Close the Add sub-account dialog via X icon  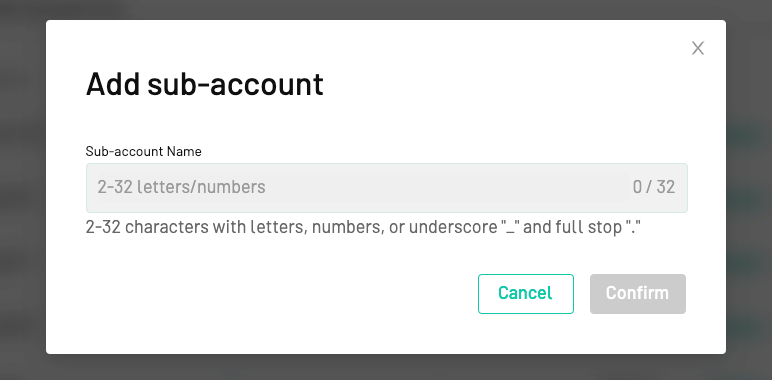point(698,48)
